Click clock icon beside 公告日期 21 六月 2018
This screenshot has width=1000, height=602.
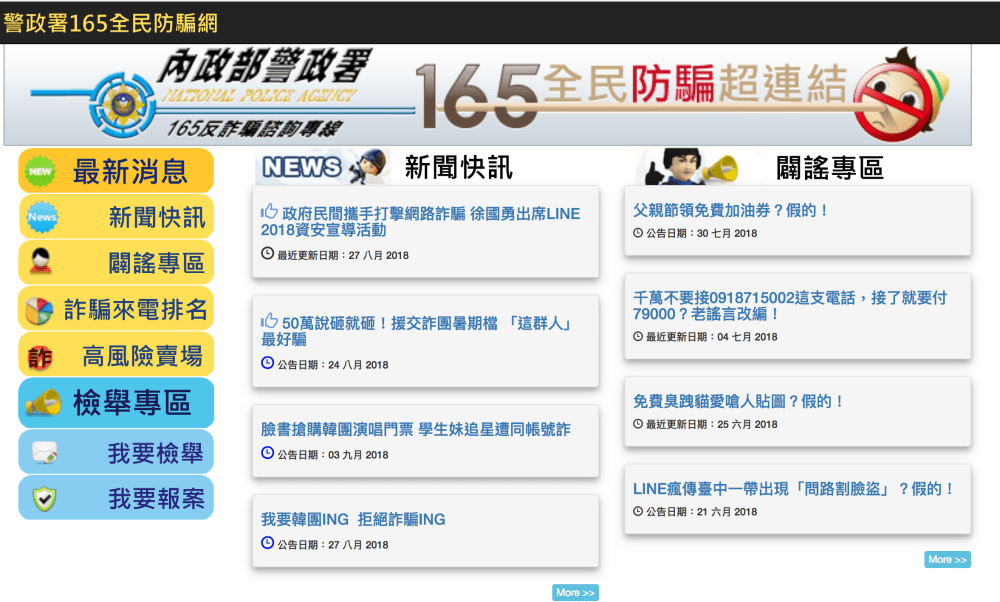point(638,511)
